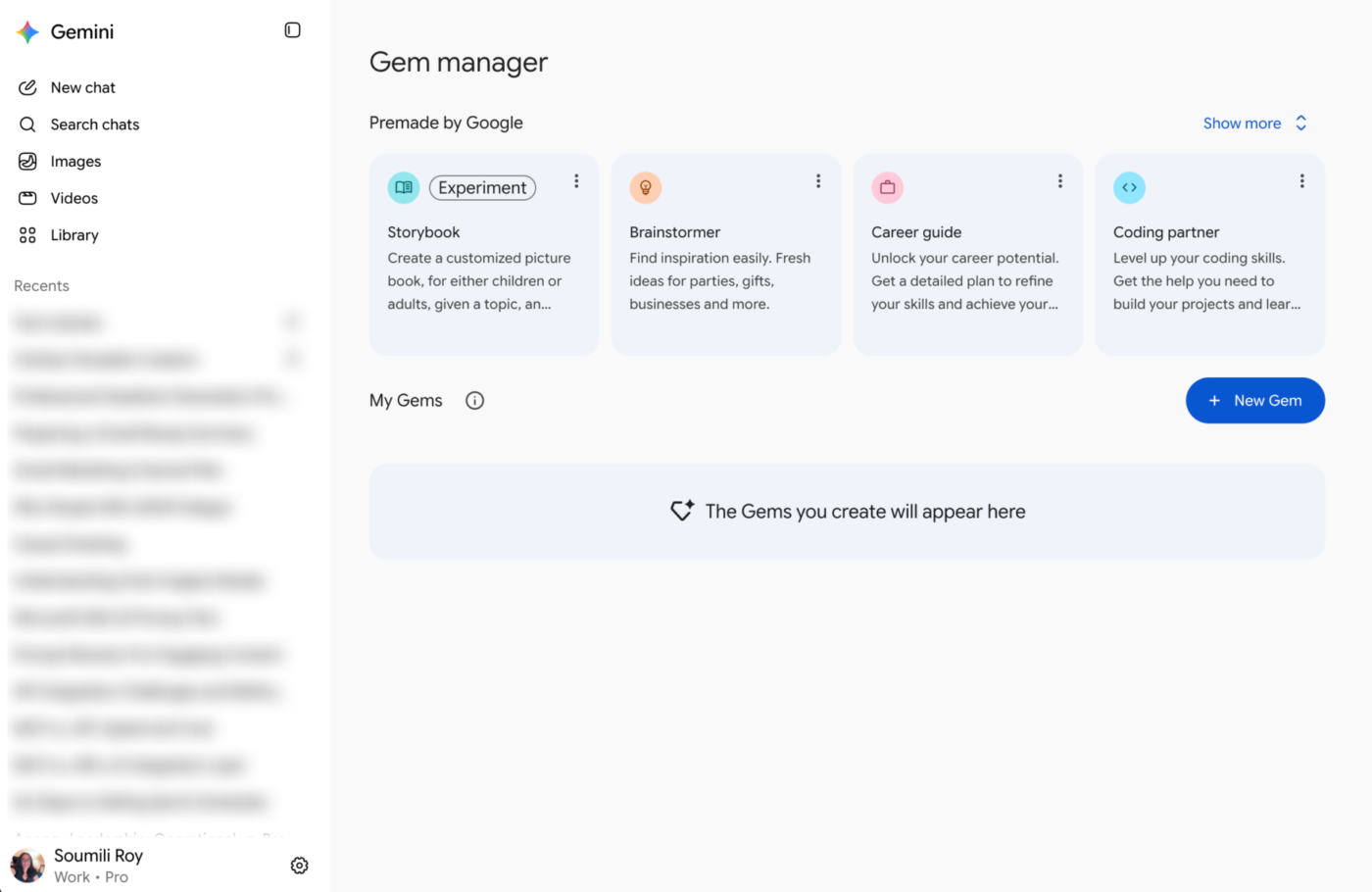Click the Soumili Roy profile avatar
This screenshot has width=1372, height=892.
(x=27, y=866)
